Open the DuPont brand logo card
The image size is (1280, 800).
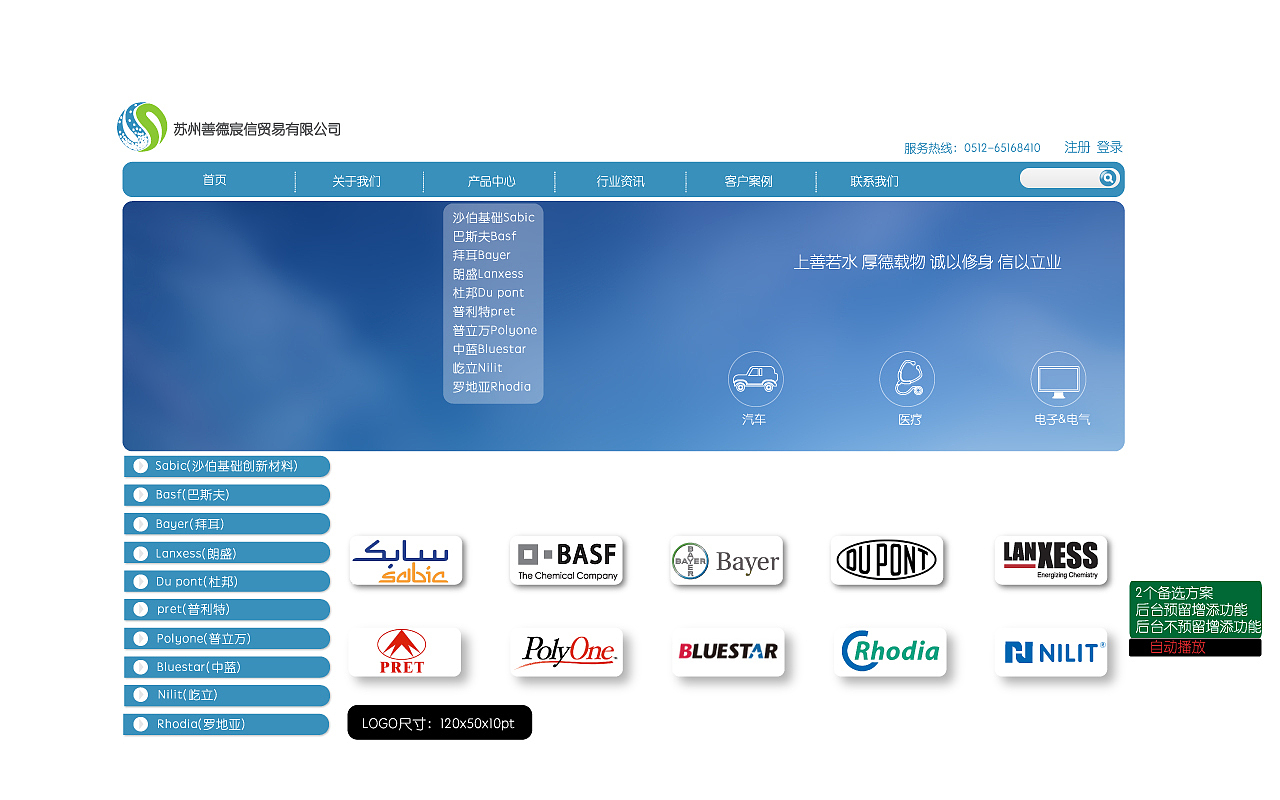887,560
